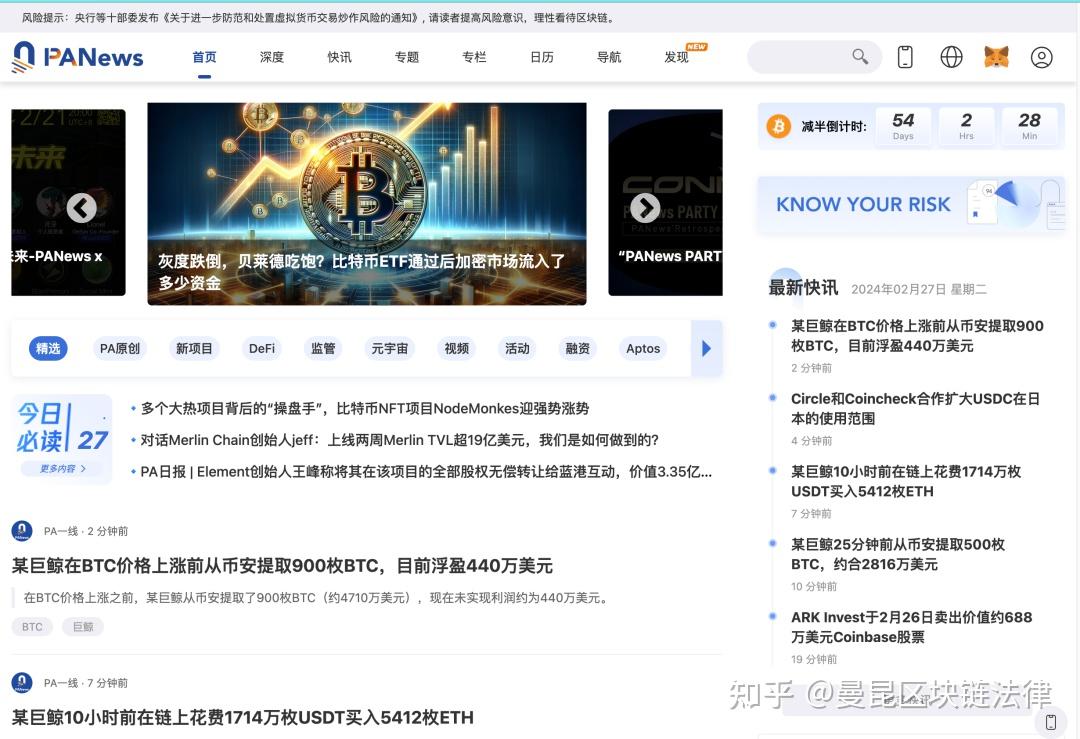Open 更多内容 under 今日必读
The height and width of the screenshot is (739, 1080).
click(x=63, y=468)
